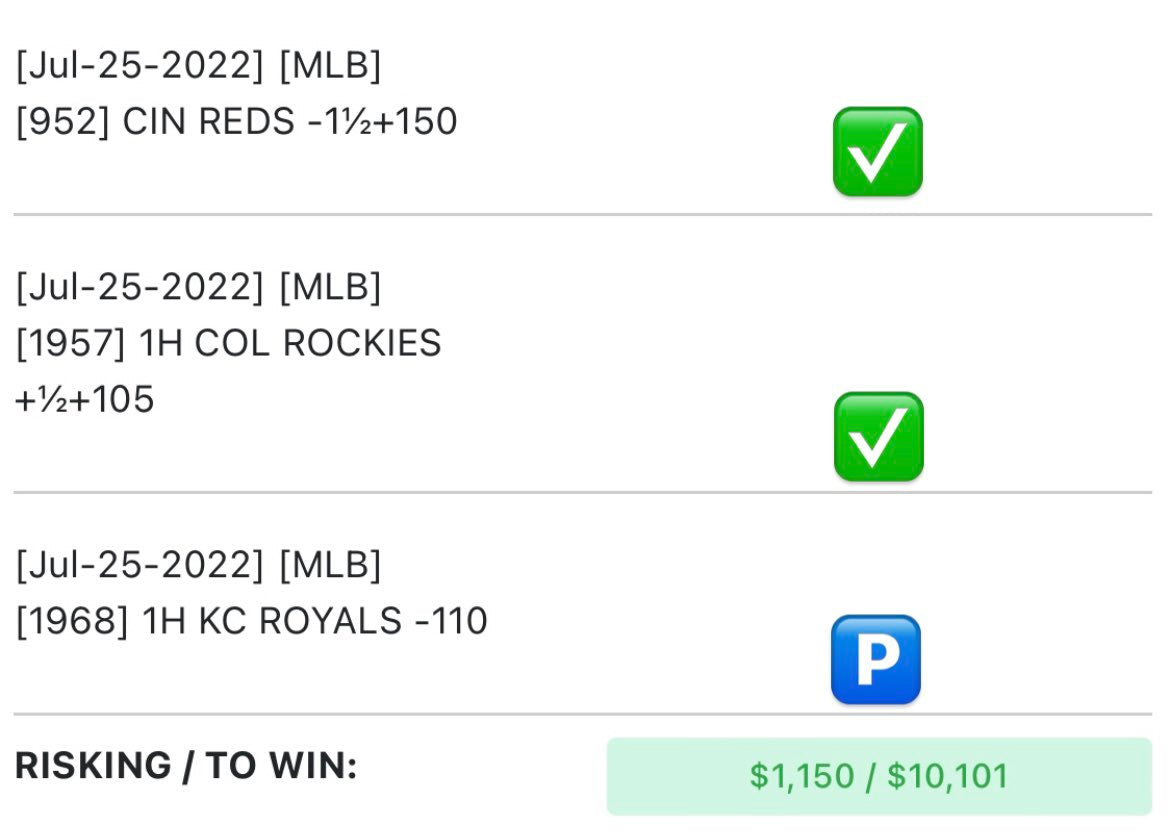The image size is (1170, 839).
Task: Click the MLB tag above the Royals bet
Action: tap(330, 565)
